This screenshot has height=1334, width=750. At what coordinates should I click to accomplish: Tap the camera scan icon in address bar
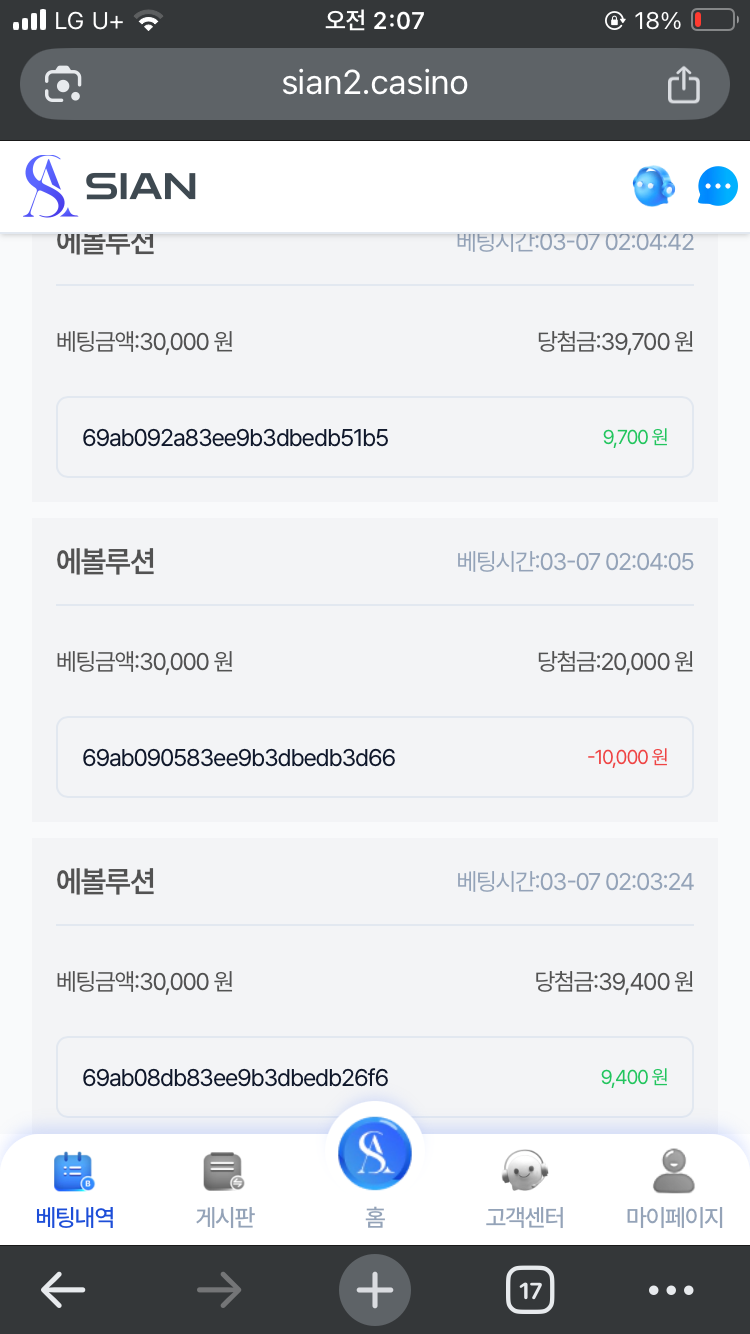63,84
